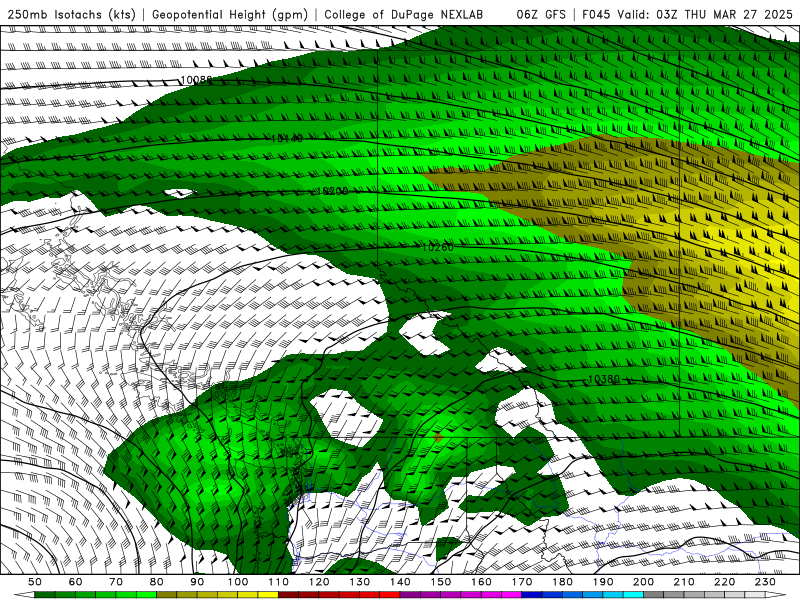Click the '06Z GFS' model run label
This screenshot has height=600, width=800.
tap(541, 14)
